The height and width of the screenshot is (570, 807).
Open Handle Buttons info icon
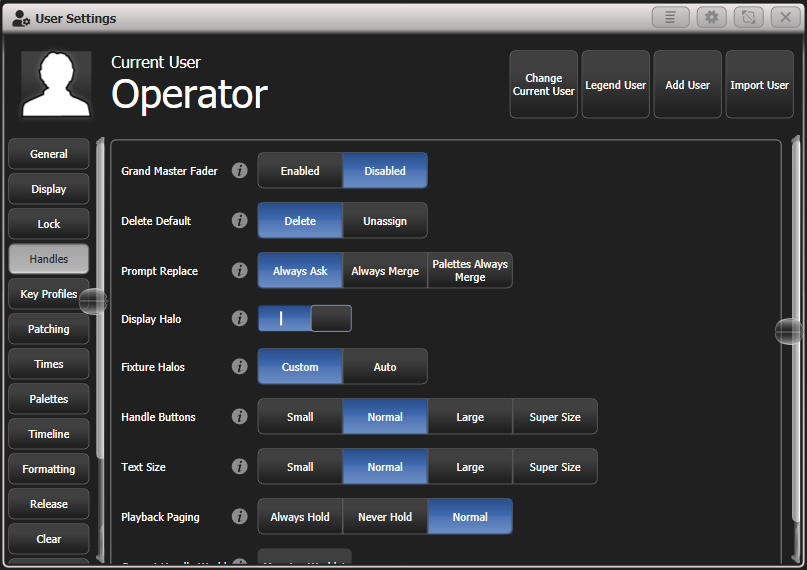click(239, 416)
